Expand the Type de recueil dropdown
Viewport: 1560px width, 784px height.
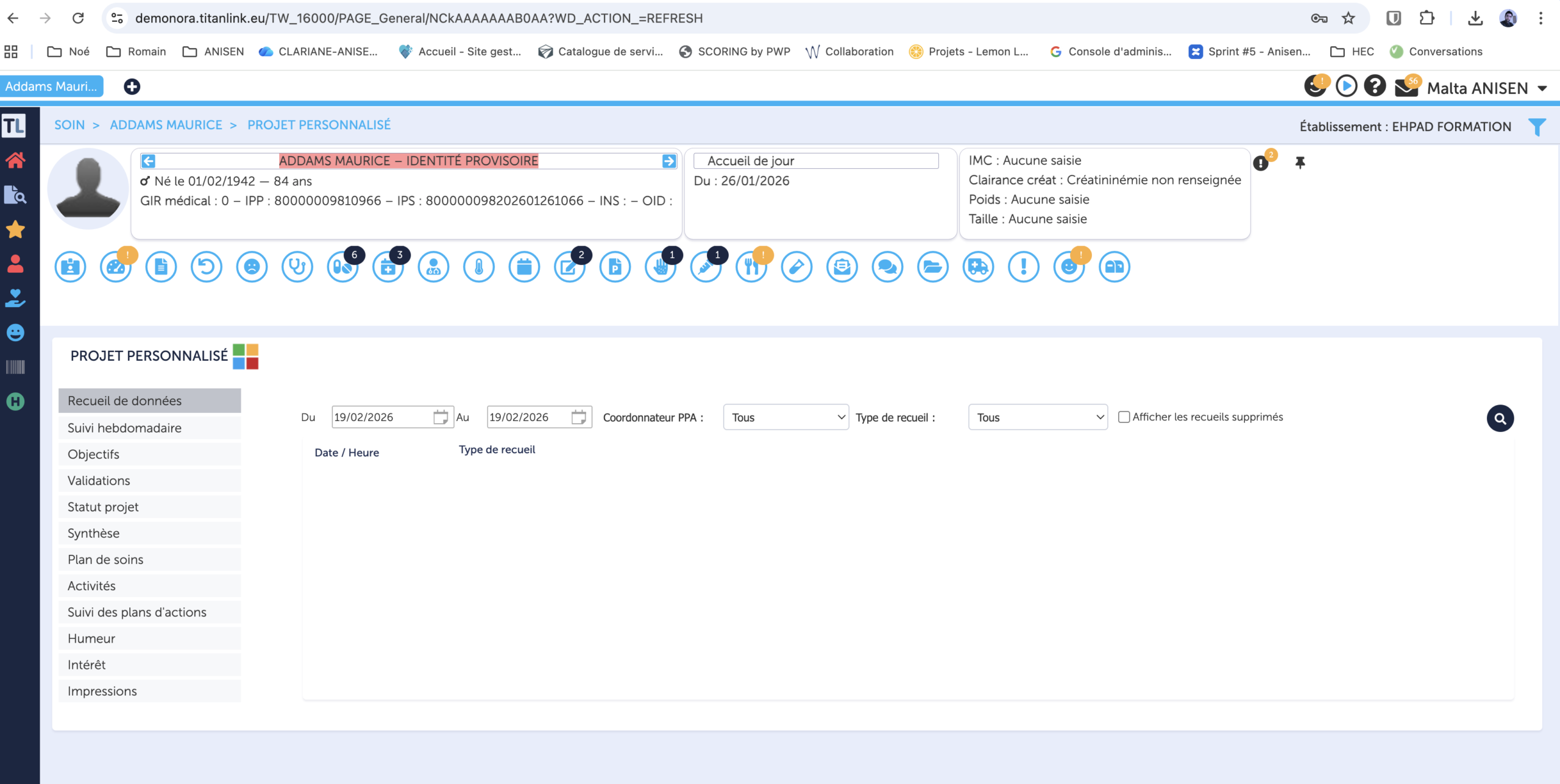1037,417
